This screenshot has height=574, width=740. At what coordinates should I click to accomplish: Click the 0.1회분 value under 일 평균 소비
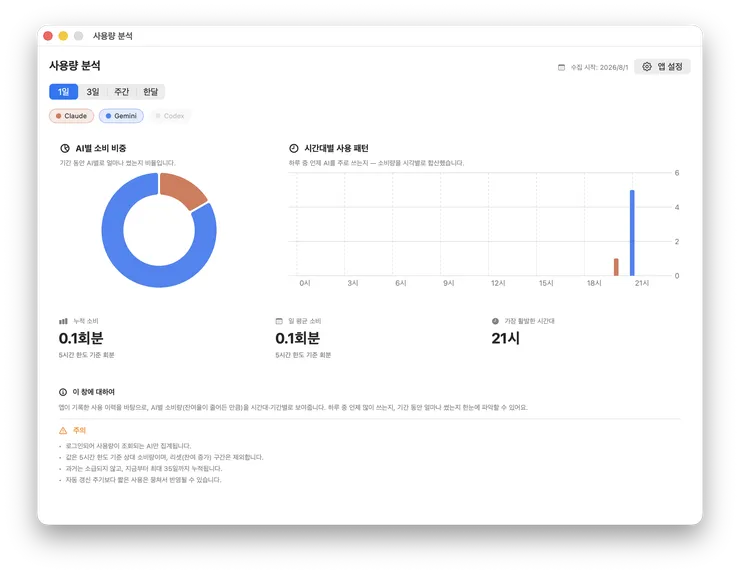coord(297,338)
